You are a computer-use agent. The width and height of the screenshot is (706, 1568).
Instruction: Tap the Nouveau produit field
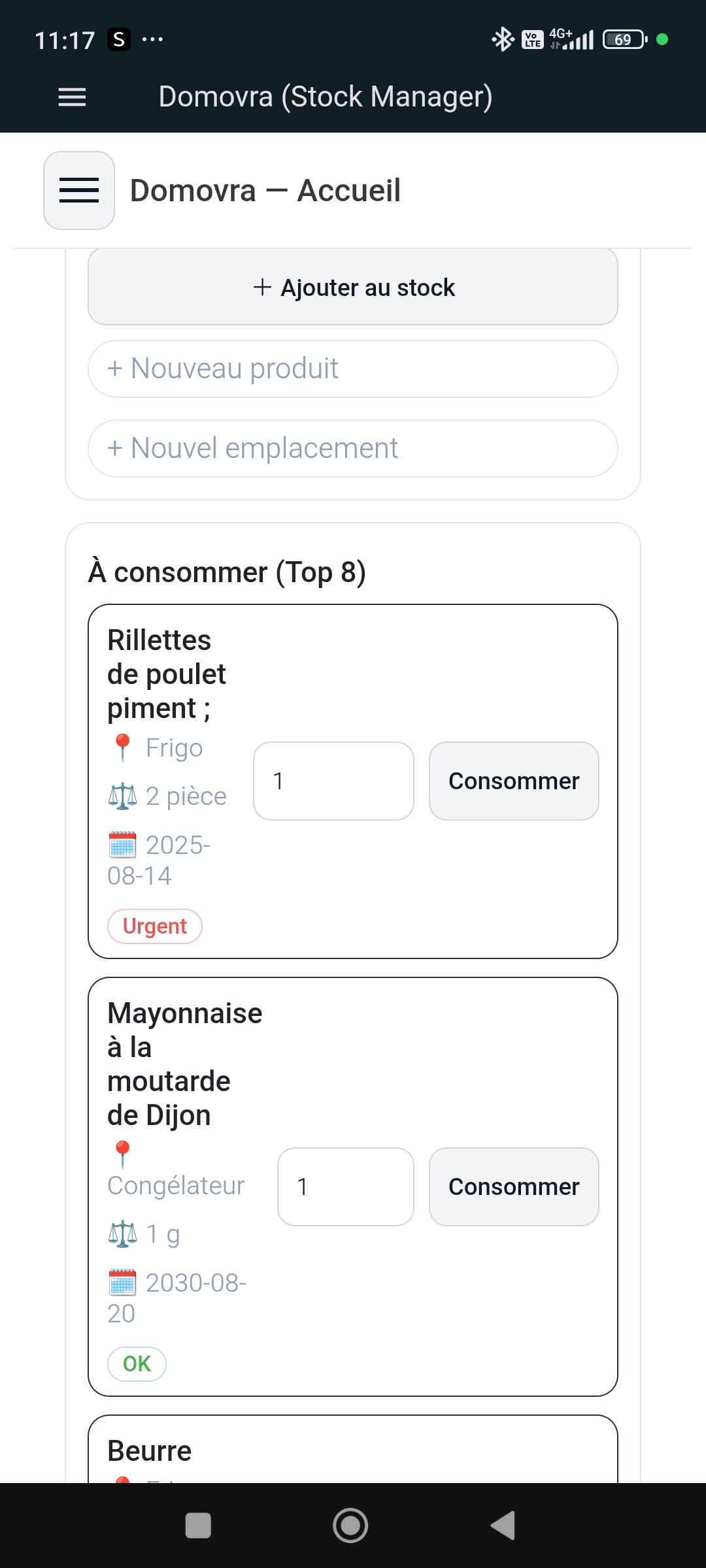pyautogui.click(x=353, y=368)
